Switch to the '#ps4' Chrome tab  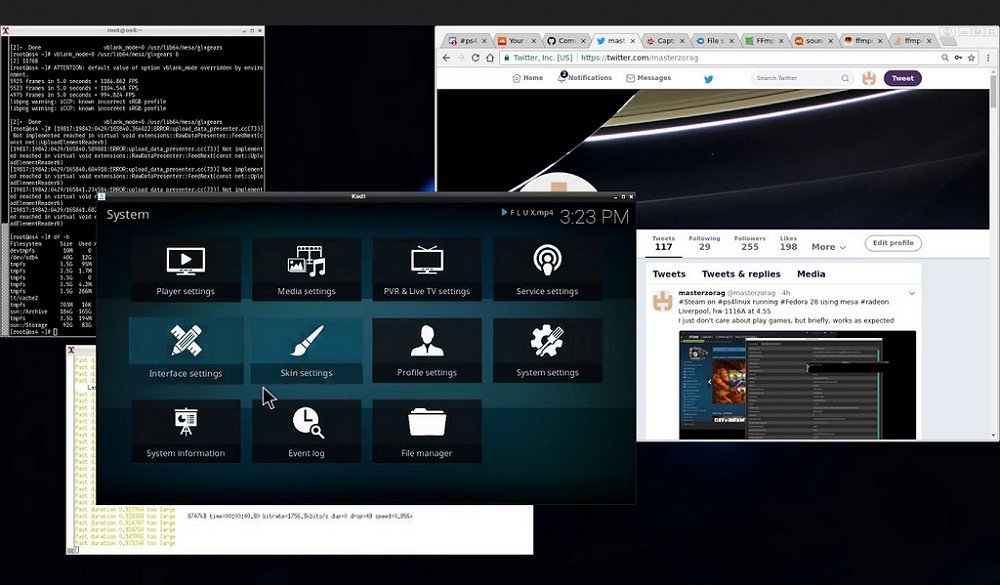point(467,40)
